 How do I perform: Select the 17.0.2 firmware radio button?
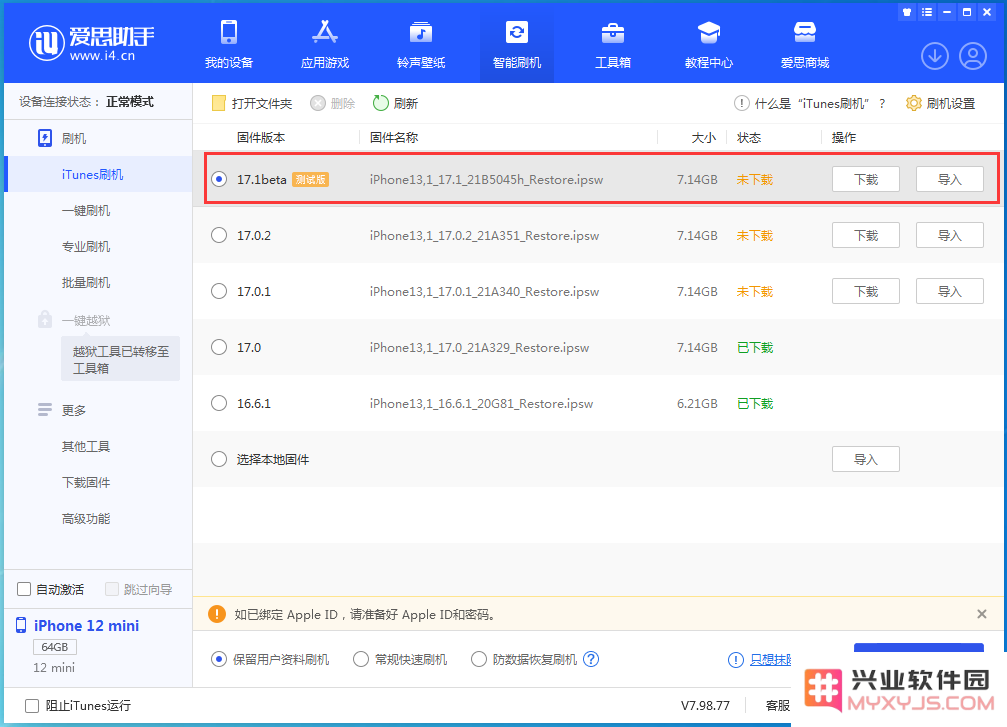pos(219,235)
